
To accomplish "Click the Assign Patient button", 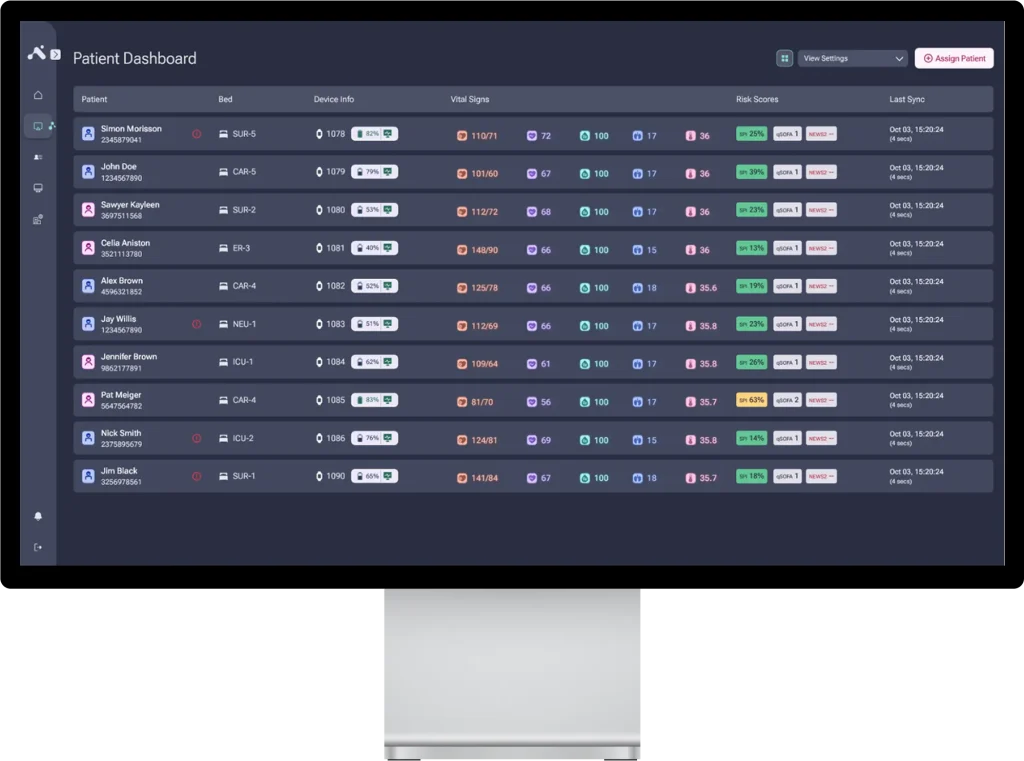I will (x=954, y=59).
